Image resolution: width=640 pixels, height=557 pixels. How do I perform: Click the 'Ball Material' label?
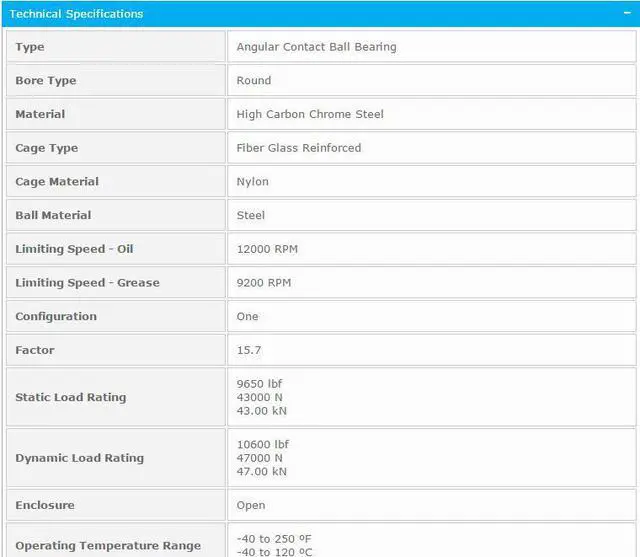tap(53, 215)
